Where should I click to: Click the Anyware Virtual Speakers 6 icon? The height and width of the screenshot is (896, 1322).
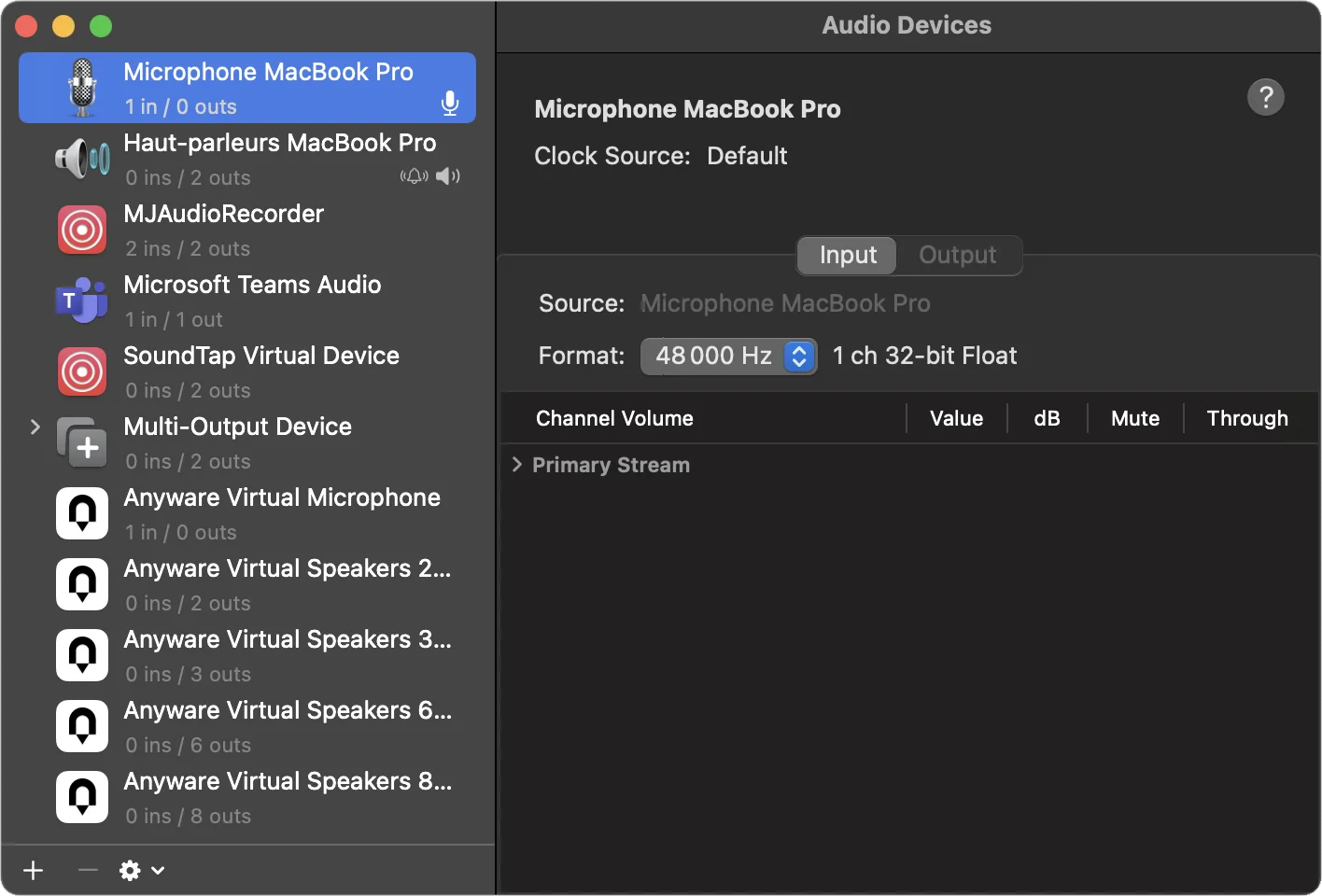click(x=82, y=726)
